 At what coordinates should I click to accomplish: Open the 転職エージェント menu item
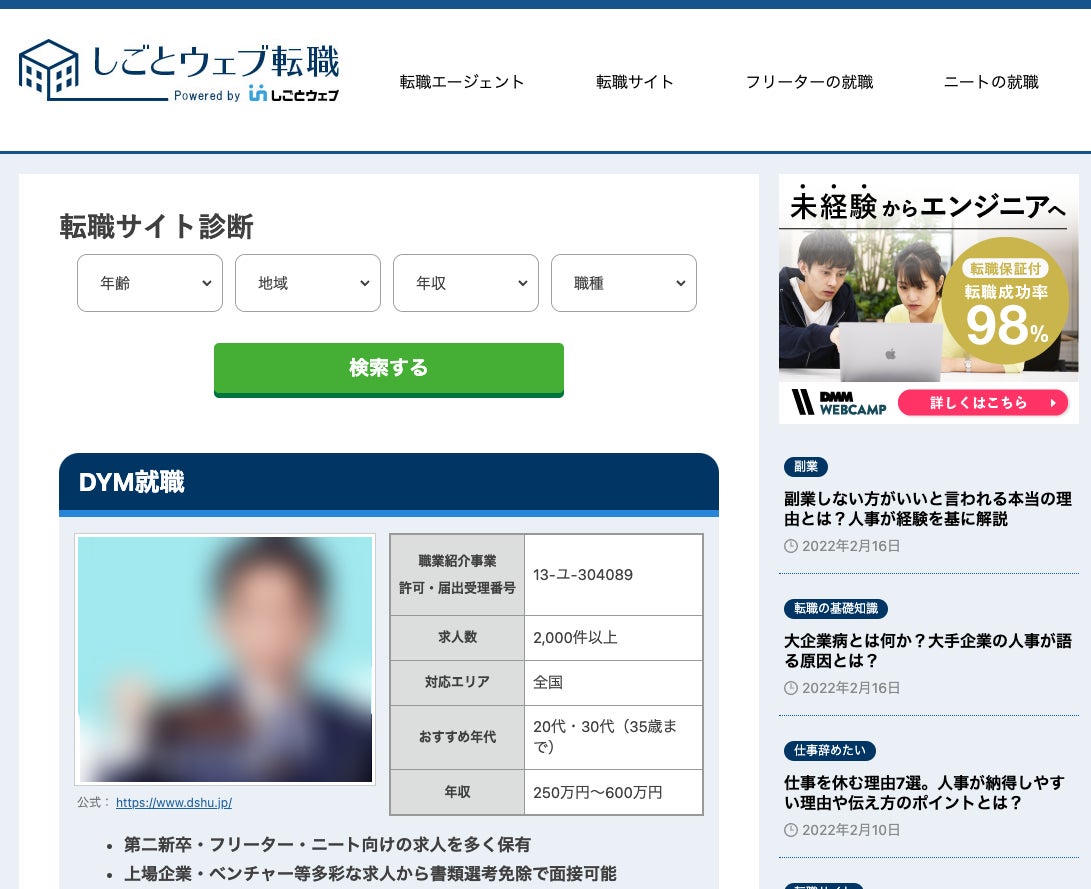pos(461,82)
